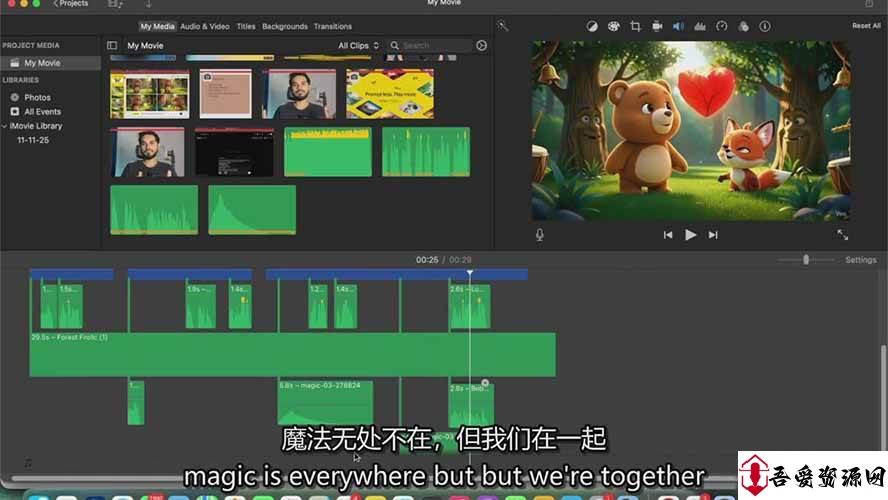Open the color balance adjustment tool

(x=593, y=26)
